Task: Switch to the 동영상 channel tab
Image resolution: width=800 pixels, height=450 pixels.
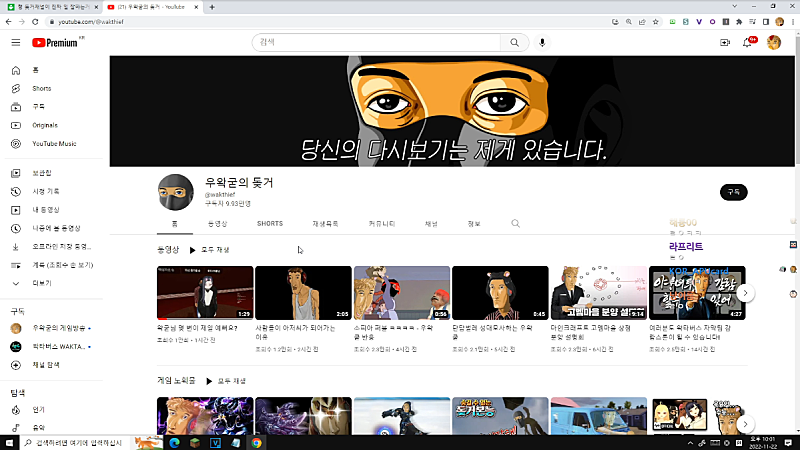Action: 217,223
